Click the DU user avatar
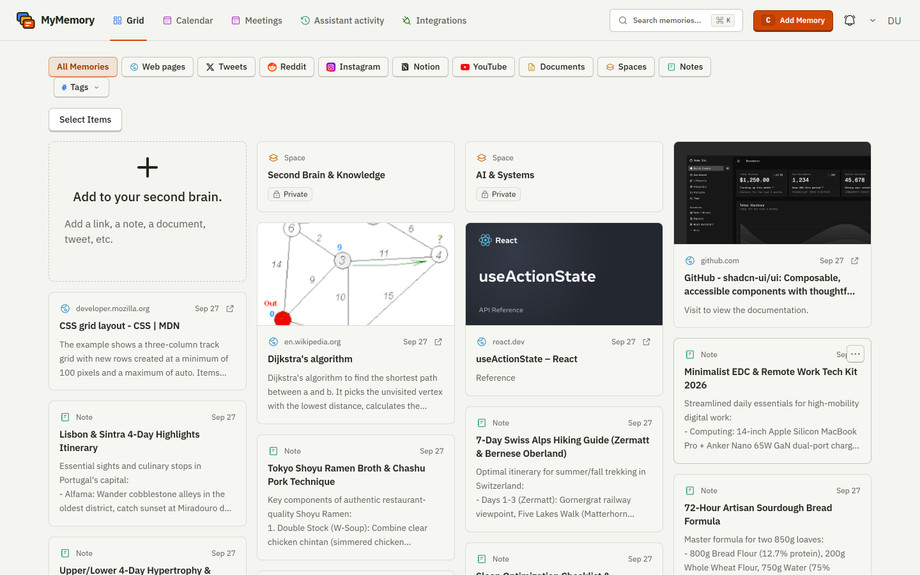 (894, 21)
